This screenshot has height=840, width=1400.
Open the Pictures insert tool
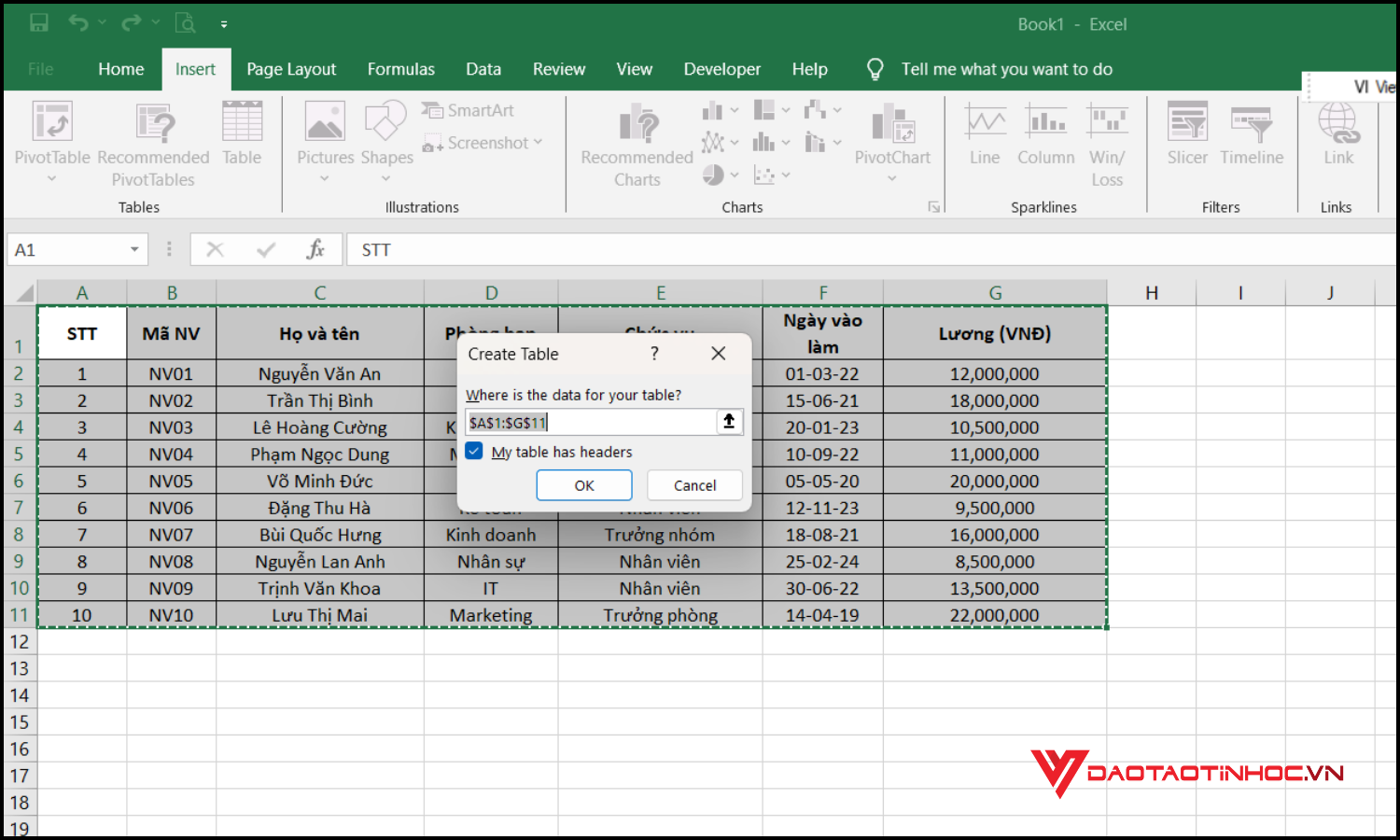(325, 131)
